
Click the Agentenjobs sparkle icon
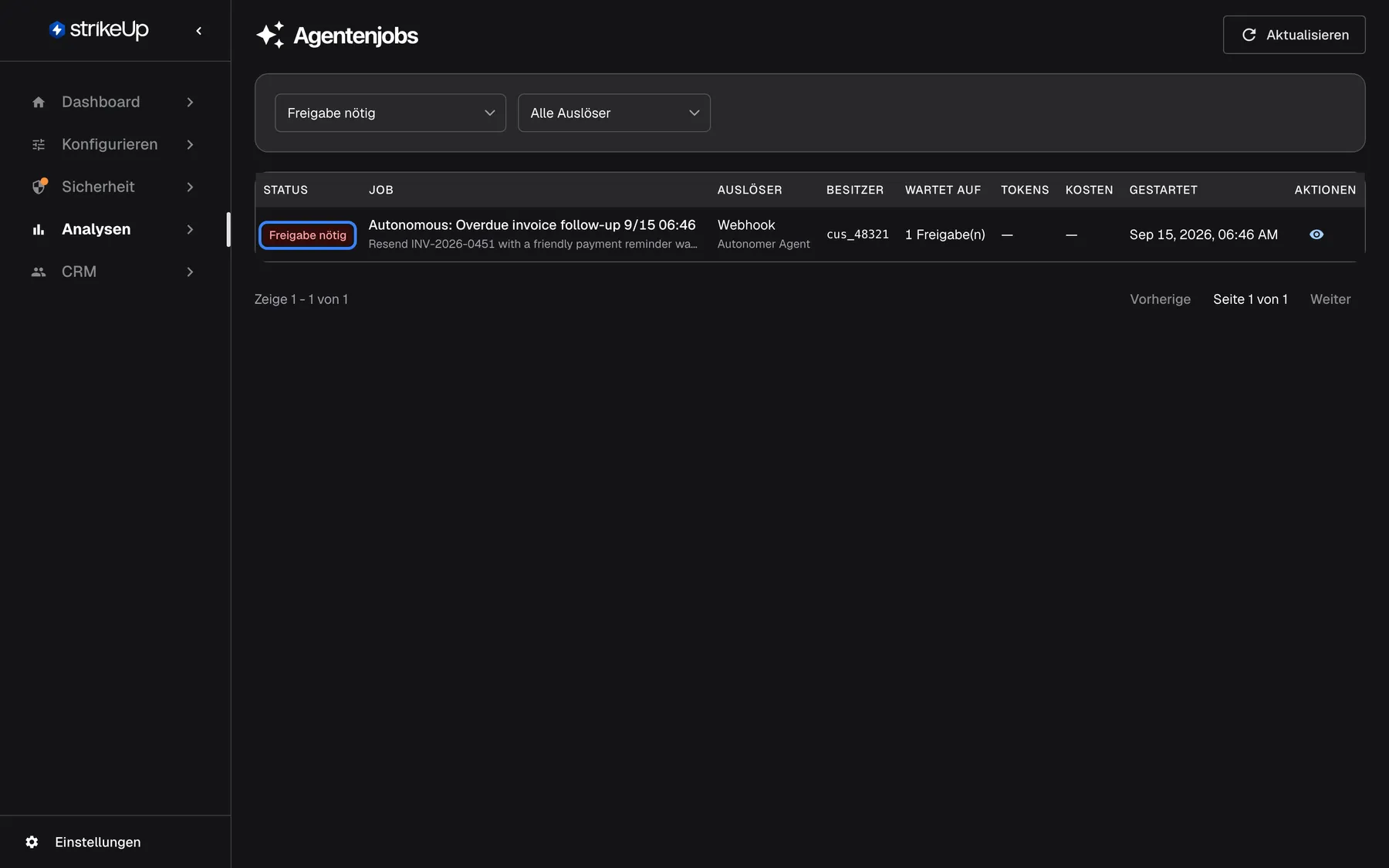[270, 35]
